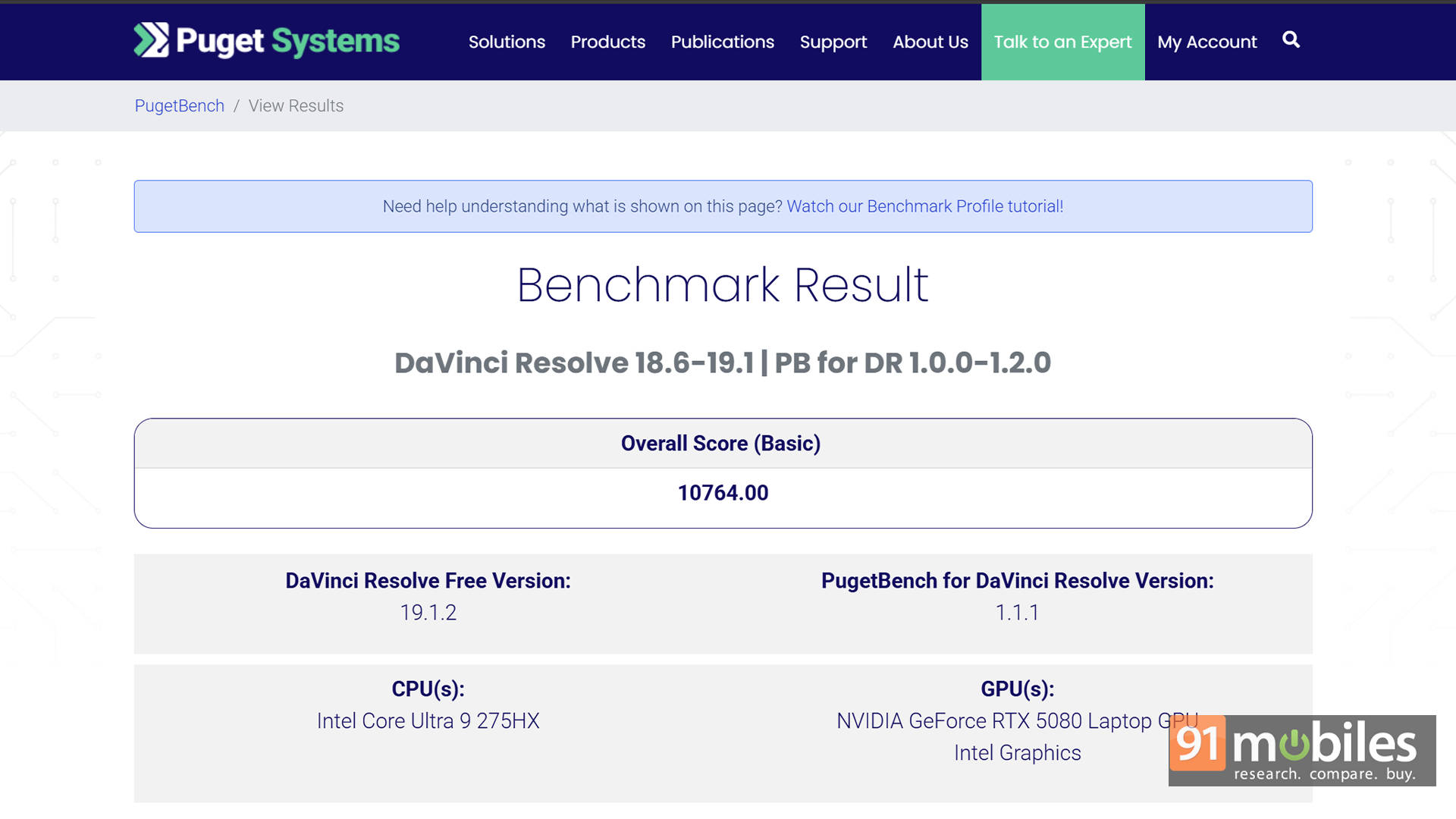The image size is (1456, 819).
Task: Click the CPU(s) label
Action: [x=428, y=689]
